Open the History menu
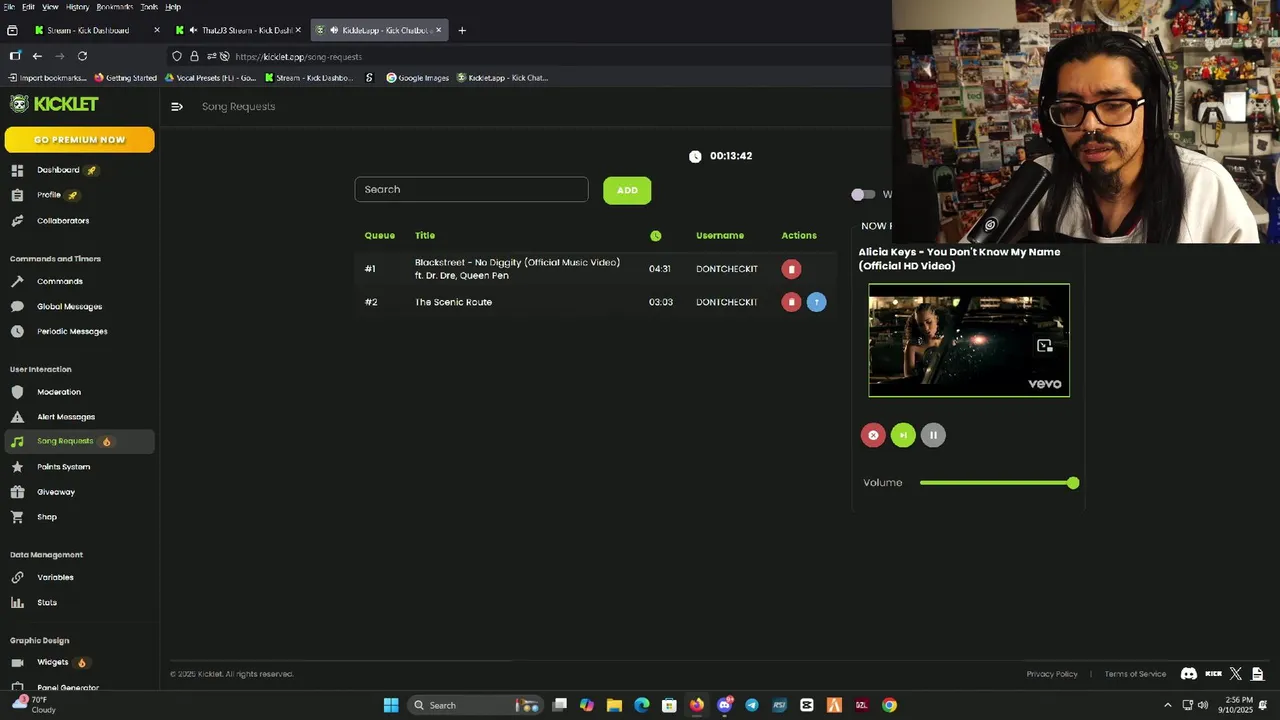Image resolution: width=1280 pixels, height=720 pixels. pos(77,7)
